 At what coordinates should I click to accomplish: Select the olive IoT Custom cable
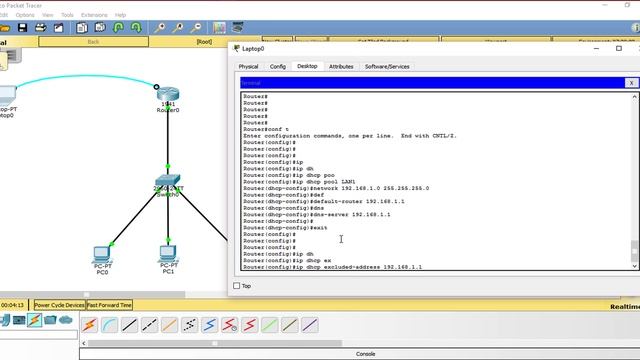[x=289, y=325]
